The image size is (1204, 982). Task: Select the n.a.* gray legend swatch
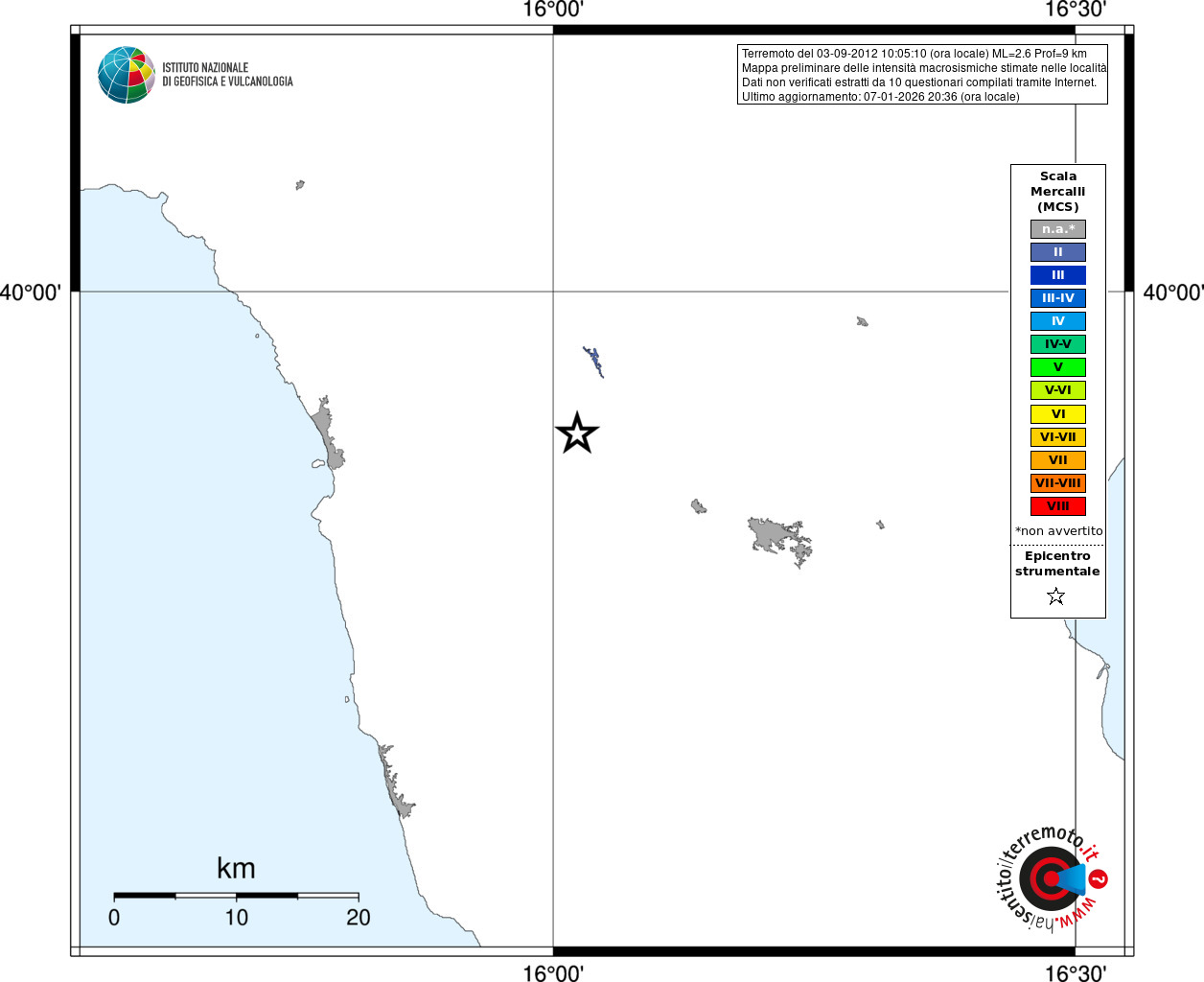pos(1058,229)
